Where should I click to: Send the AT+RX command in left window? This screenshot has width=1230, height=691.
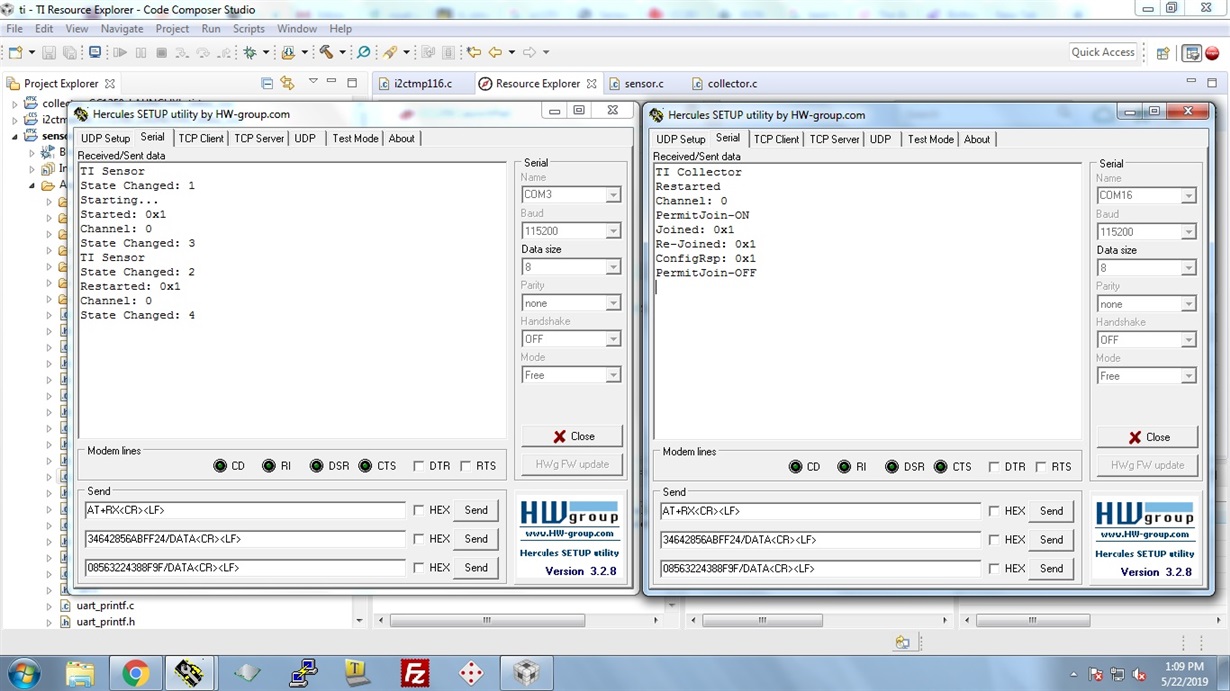point(476,510)
